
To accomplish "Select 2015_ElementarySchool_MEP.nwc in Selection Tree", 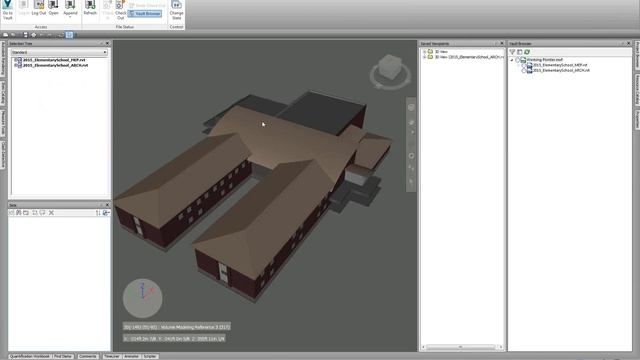I will [54, 60].
